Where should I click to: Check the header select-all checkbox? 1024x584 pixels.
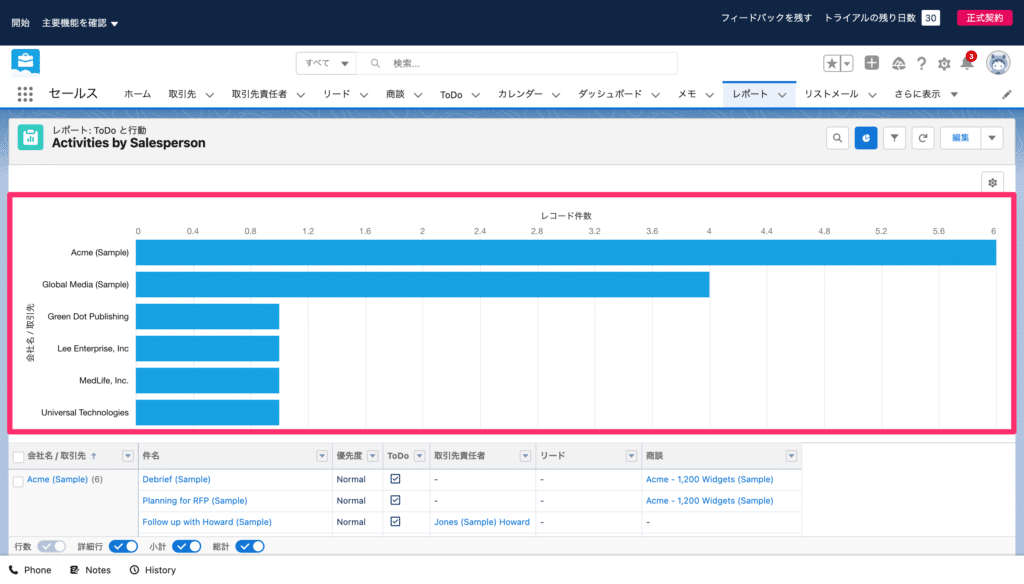(18, 457)
